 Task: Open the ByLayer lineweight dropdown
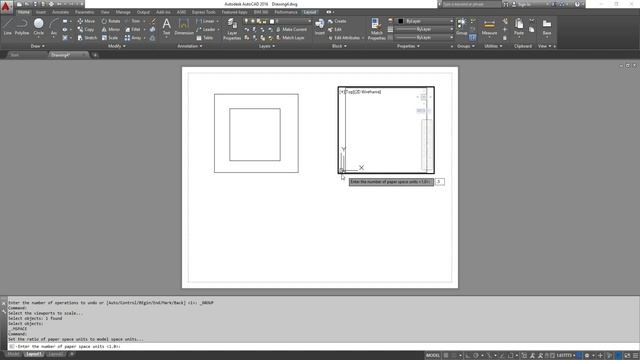[x=424, y=29]
